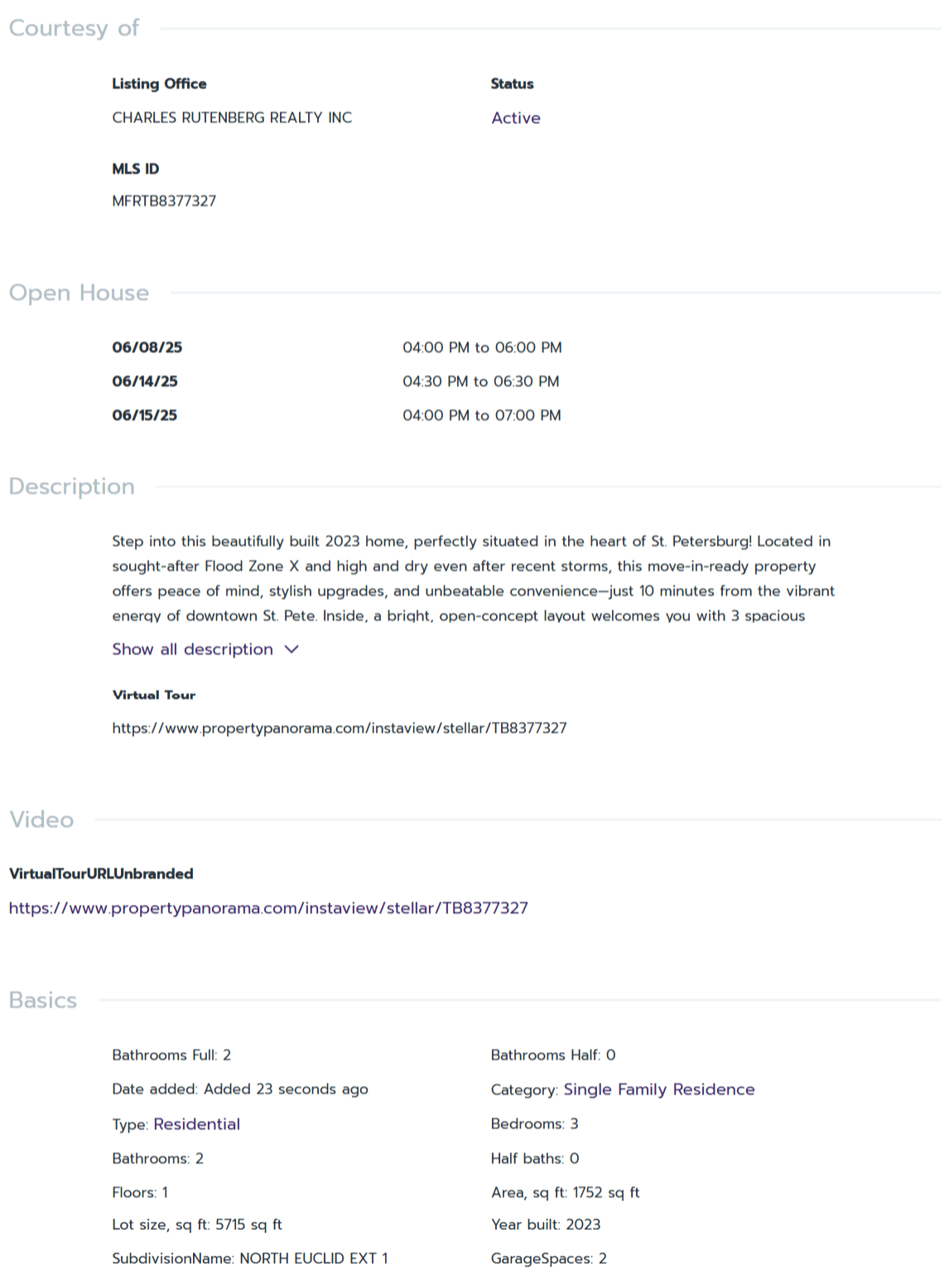
Task: Click the 04:00 PM to 07:00 PM time slot
Action: pos(482,416)
